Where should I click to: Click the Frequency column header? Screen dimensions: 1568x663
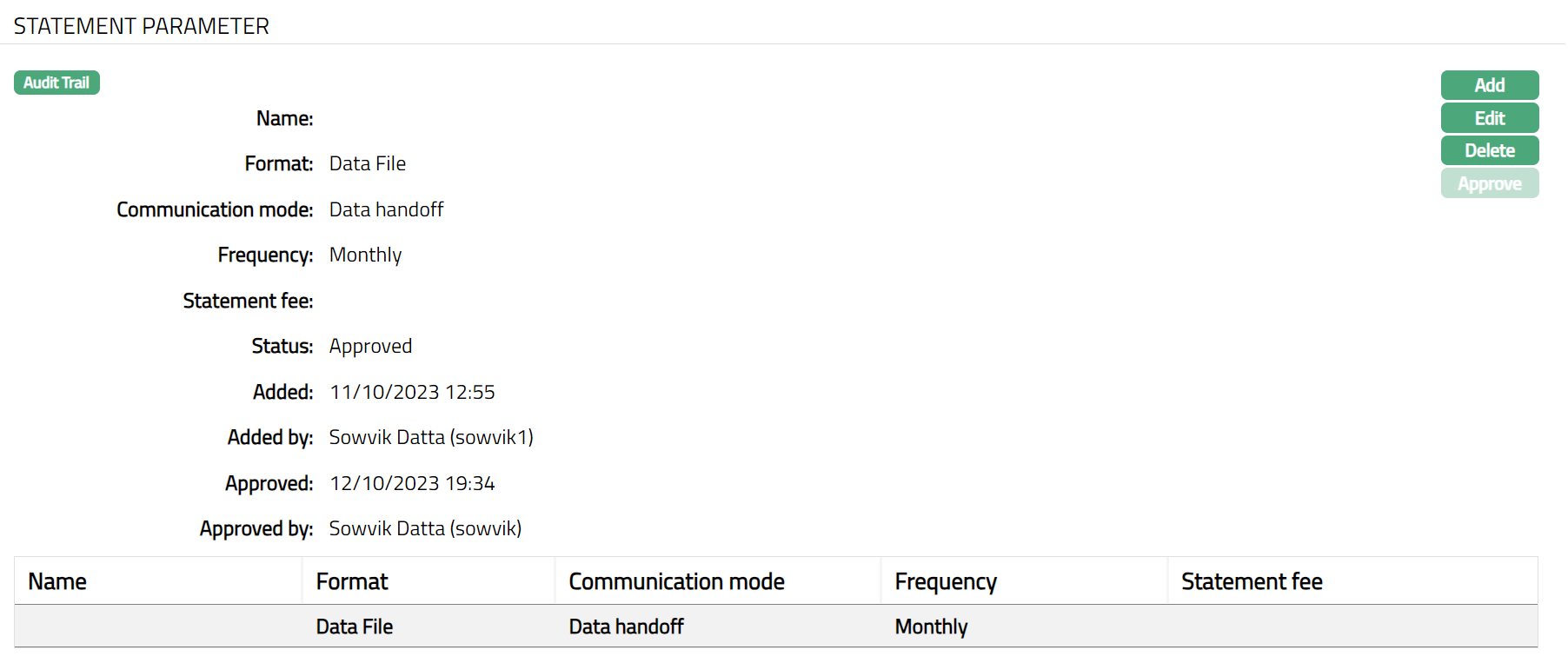click(946, 581)
